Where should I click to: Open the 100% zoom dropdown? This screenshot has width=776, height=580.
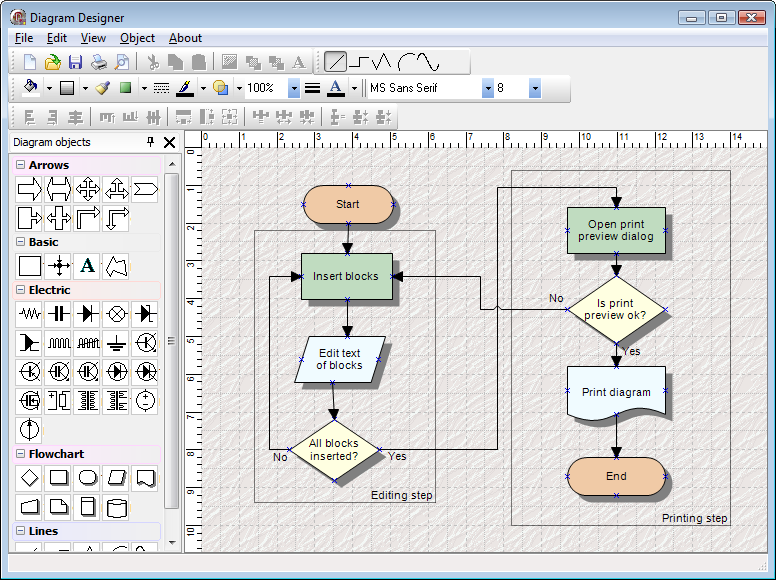tap(294, 88)
